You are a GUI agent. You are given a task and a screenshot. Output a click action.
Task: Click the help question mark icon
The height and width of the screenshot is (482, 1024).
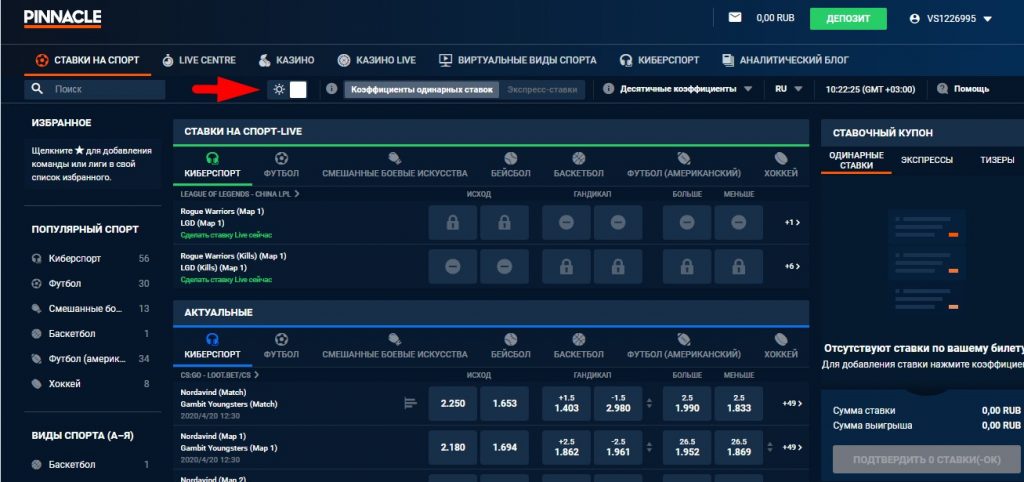click(x=942, y=89)
